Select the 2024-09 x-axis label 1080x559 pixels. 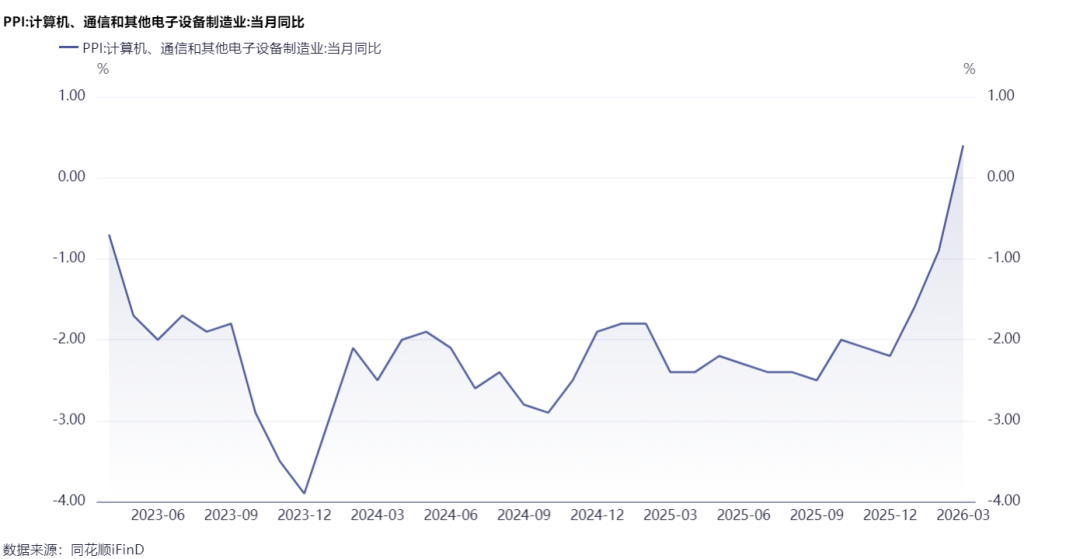523,515
